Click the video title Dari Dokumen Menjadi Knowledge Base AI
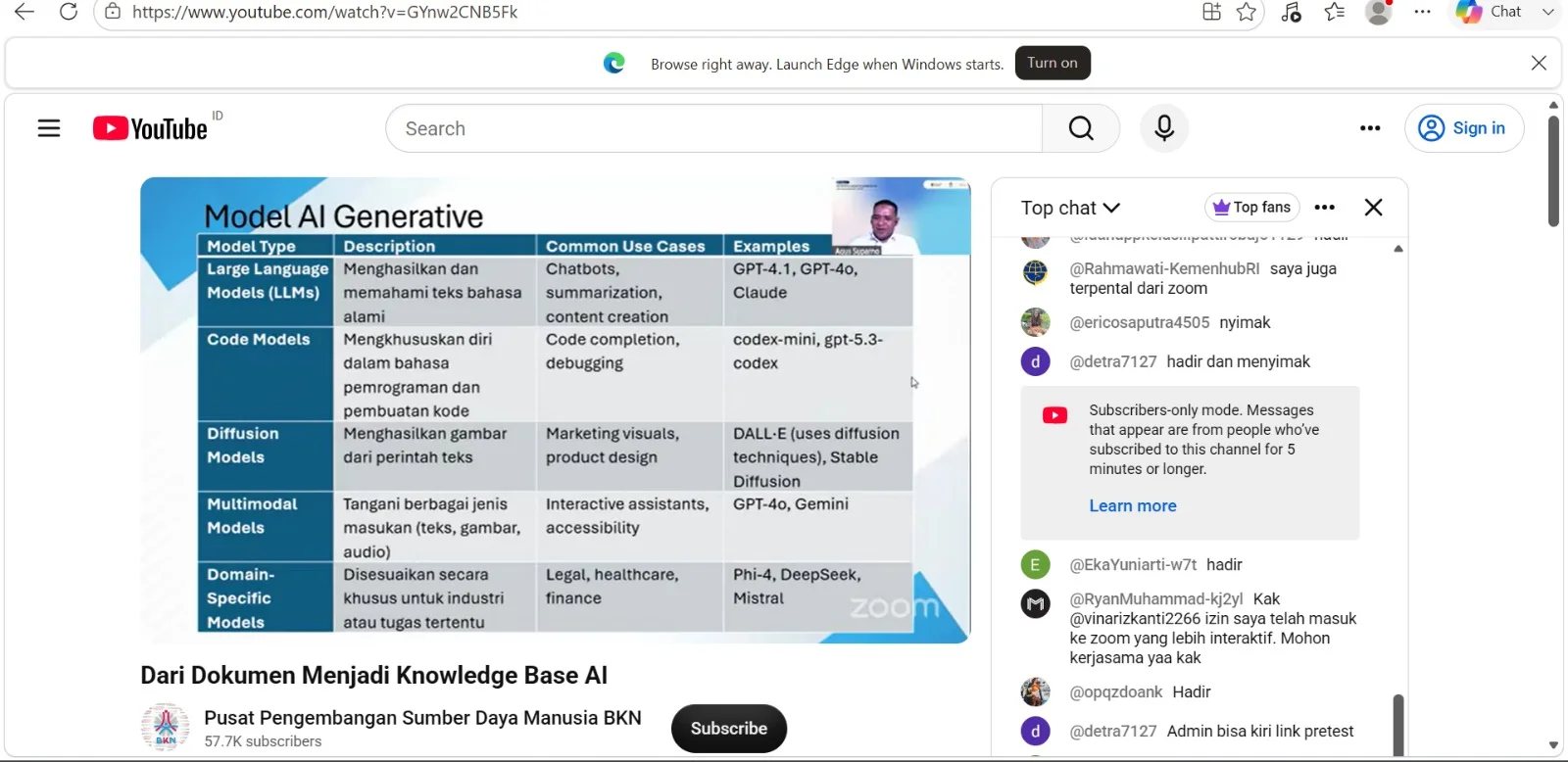Screen dimensions: 1568x762 point(373,676)
